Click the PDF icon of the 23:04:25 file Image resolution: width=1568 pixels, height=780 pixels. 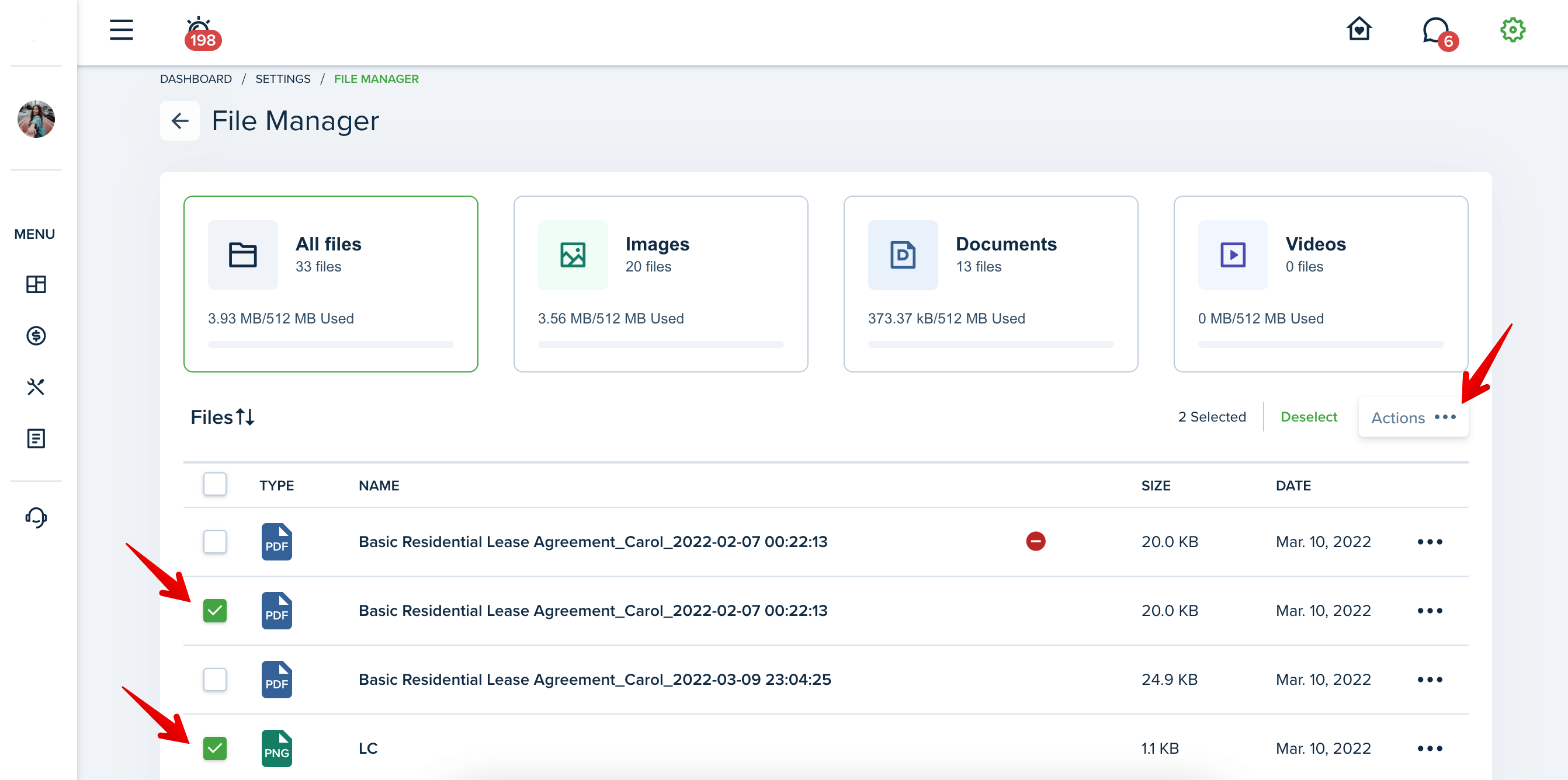pyautogui.click(x=276, y=679)
